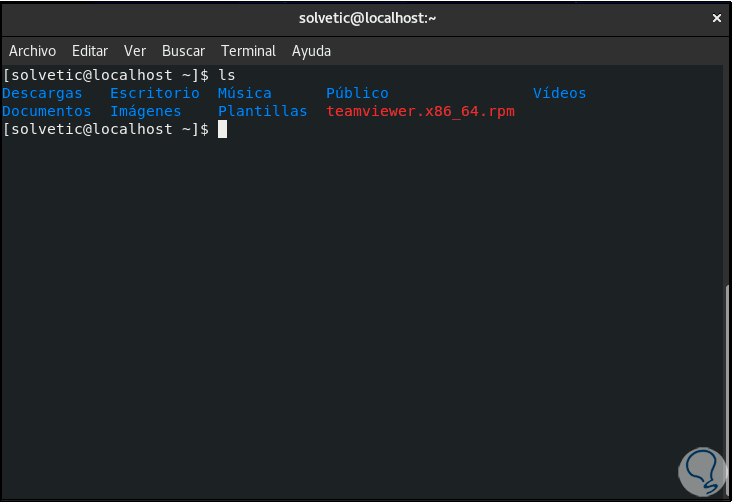Open the Ver menu
The height and width of the screenshot is (502, 732).
click(x=135, y=51)
